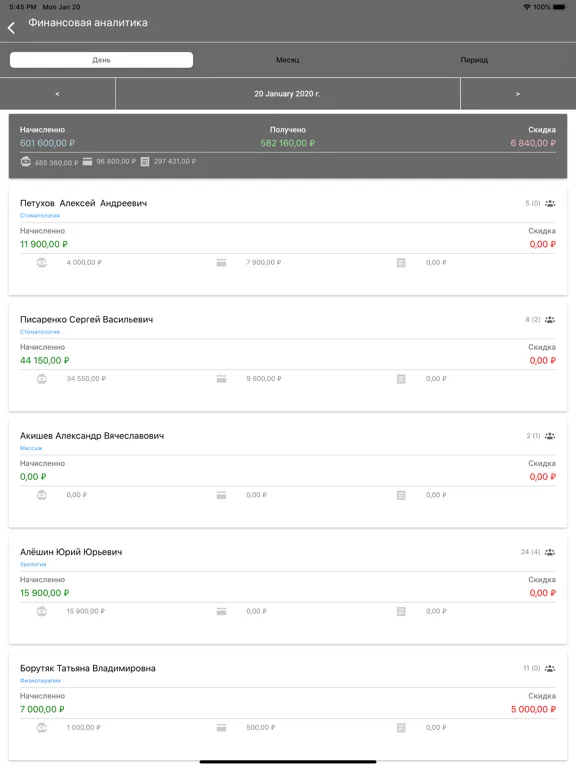Tap the 5 000,00 ₽ discount amount
576x768 pixels.
pyautogui.click(x=533, y=709)
